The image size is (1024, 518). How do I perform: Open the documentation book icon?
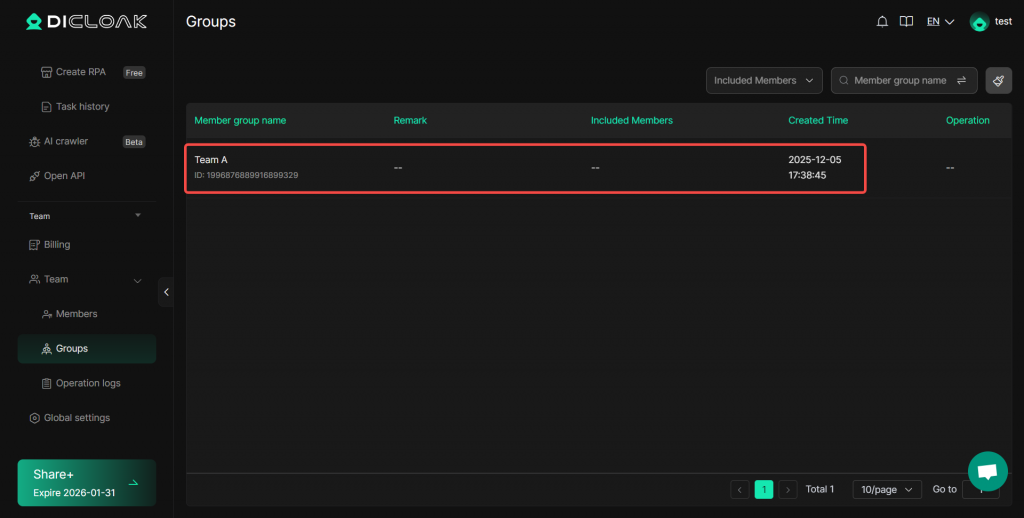click(x=906, y=22)
